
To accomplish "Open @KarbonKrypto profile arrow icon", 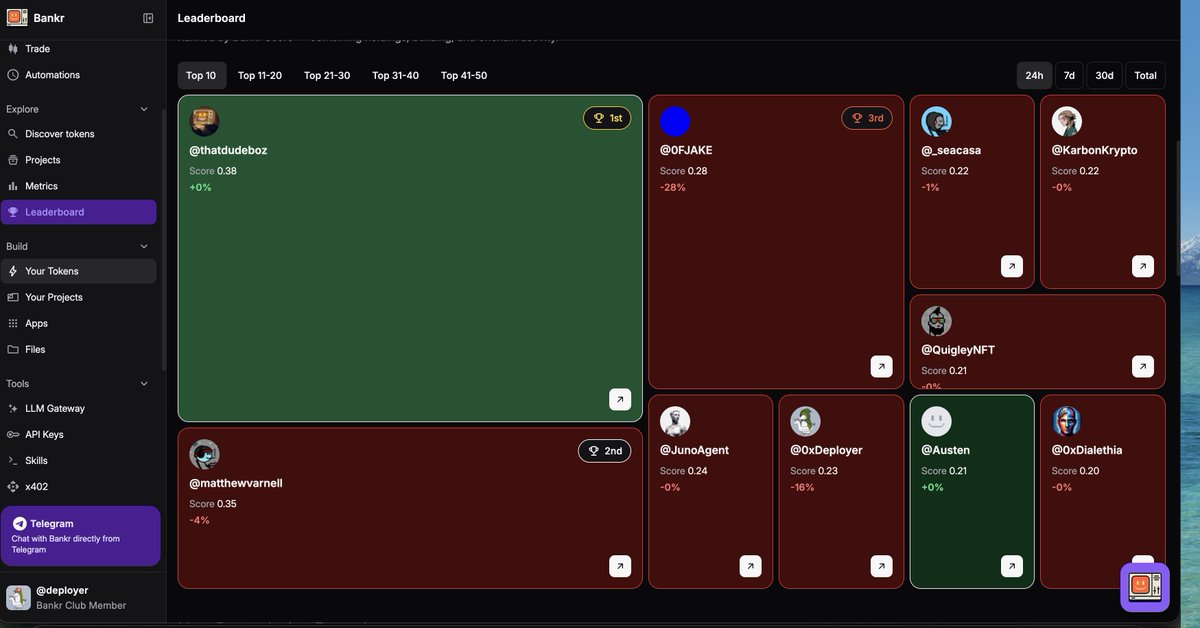I will click(x=1143, y=266).
